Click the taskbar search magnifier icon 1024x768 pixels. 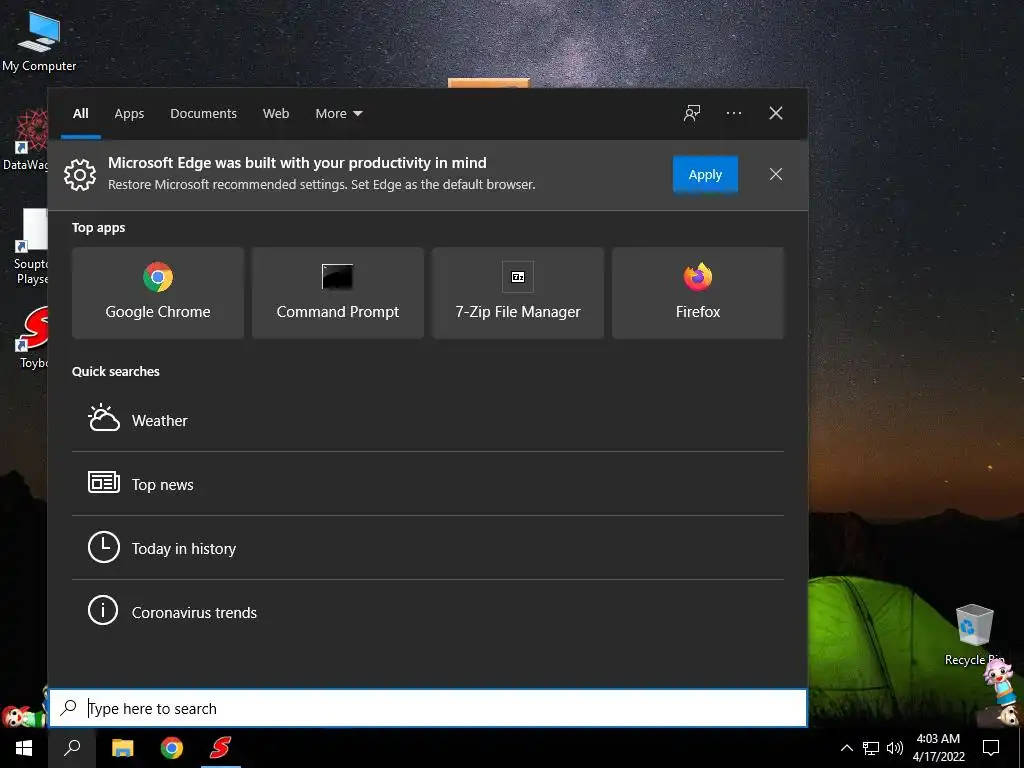click(x=72, y=748)
